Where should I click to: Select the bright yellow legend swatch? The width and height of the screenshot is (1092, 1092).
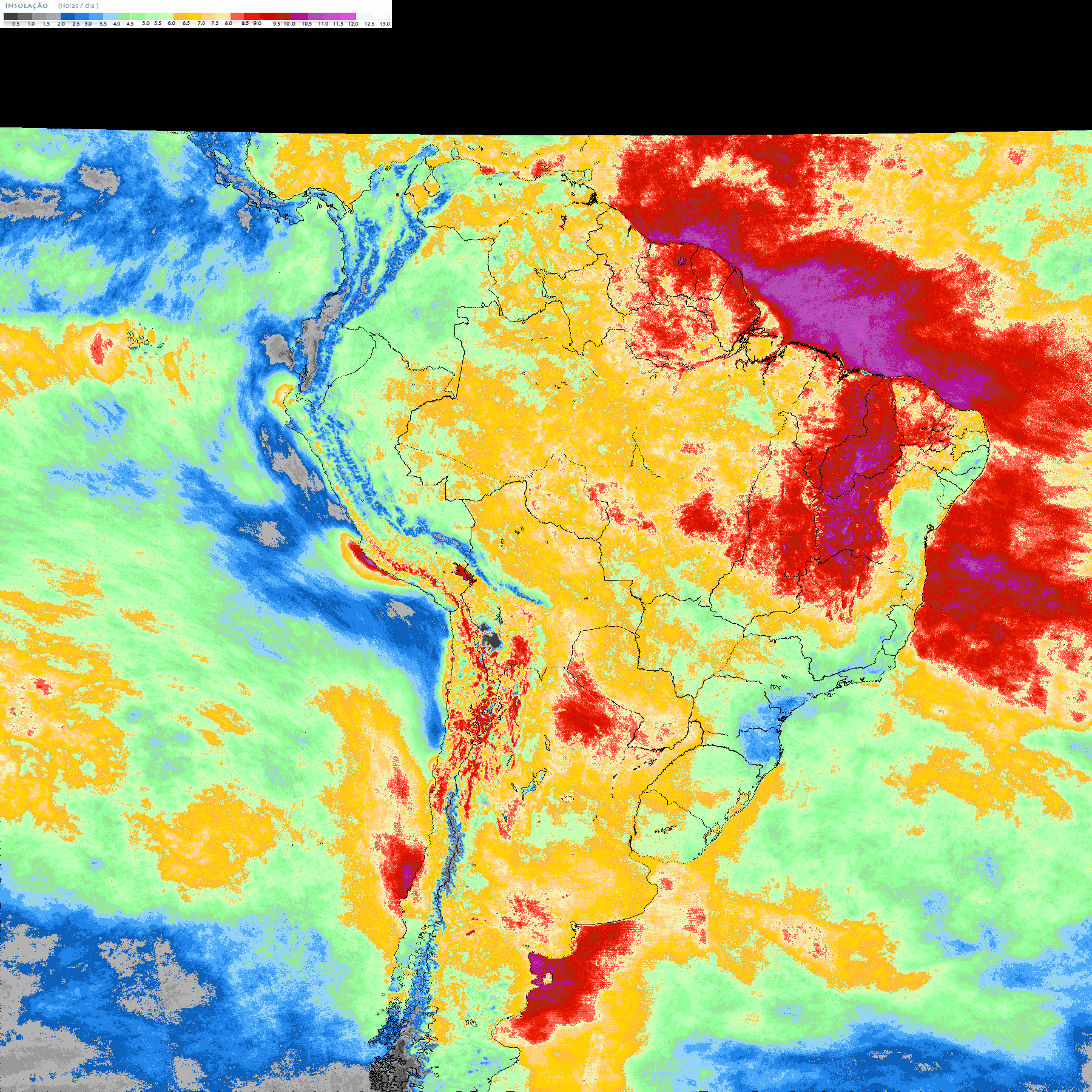point(195,16)
